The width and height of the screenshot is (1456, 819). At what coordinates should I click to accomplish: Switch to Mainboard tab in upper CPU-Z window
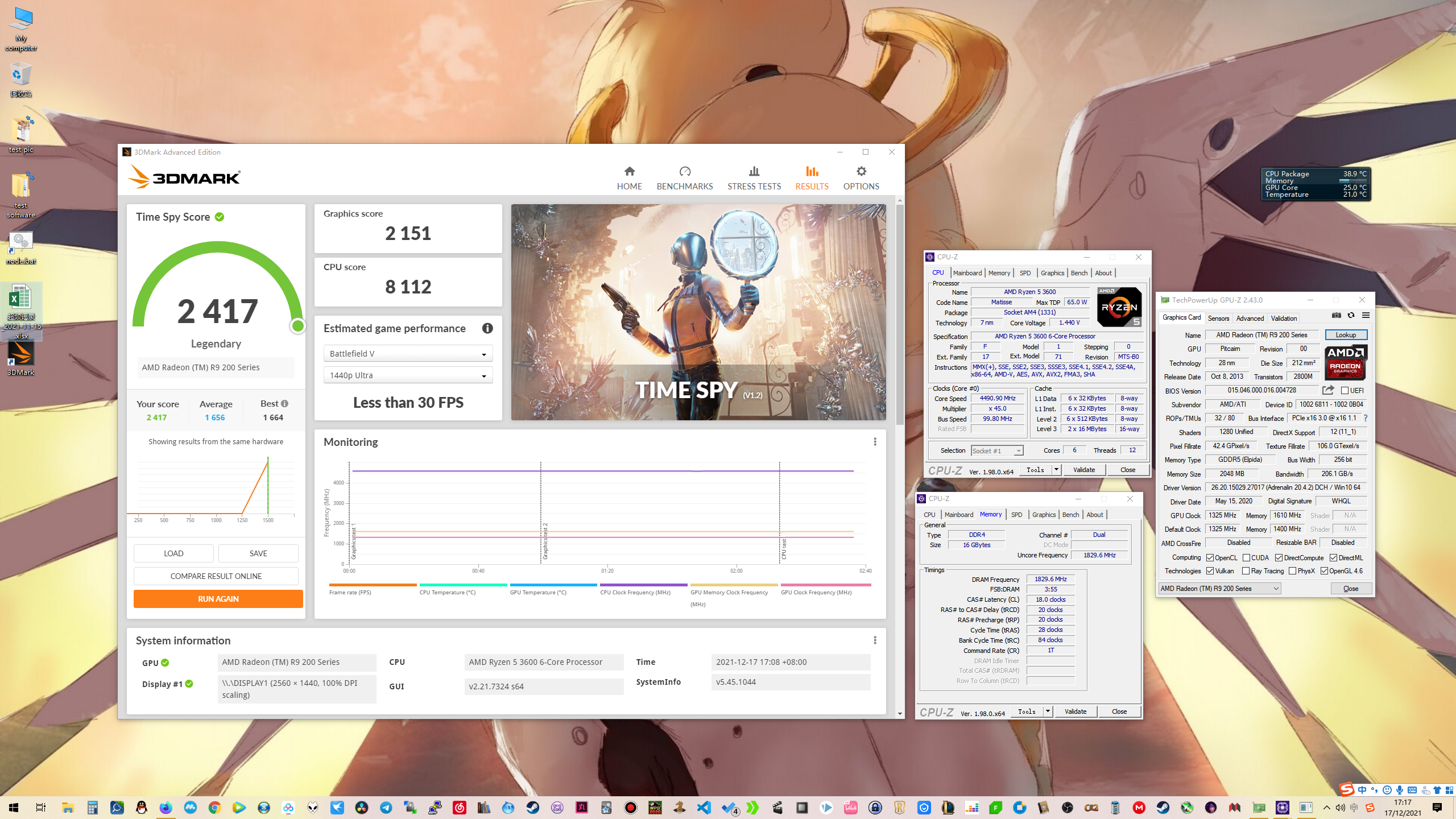click(x=967, y=273)
